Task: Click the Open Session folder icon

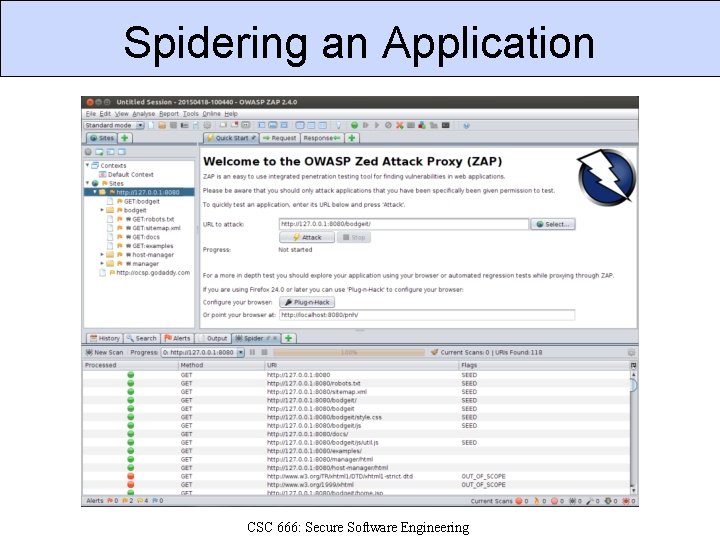Action: coord(162,125)
